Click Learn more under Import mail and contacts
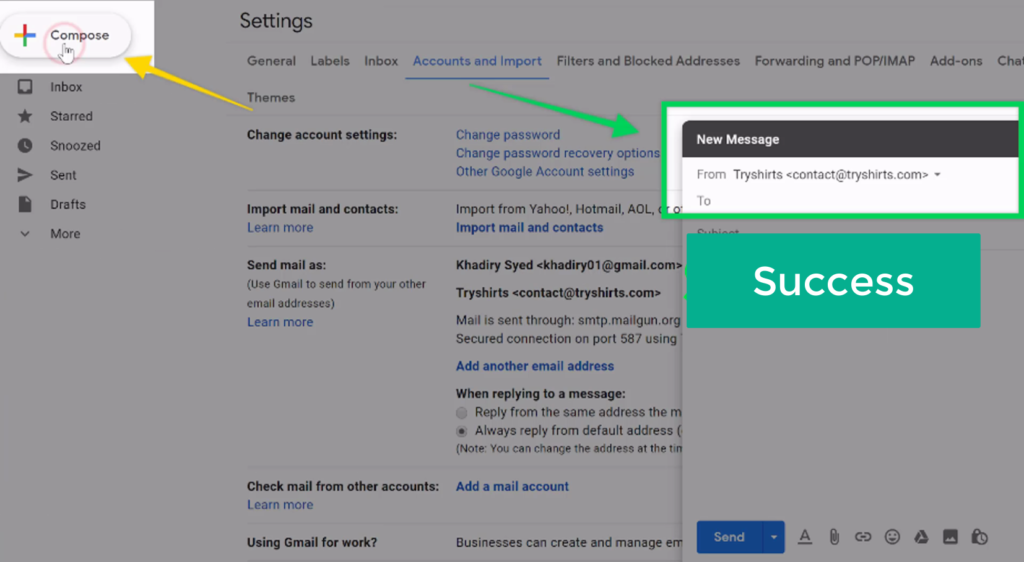The image size is (1024, 562). [280, 227]
